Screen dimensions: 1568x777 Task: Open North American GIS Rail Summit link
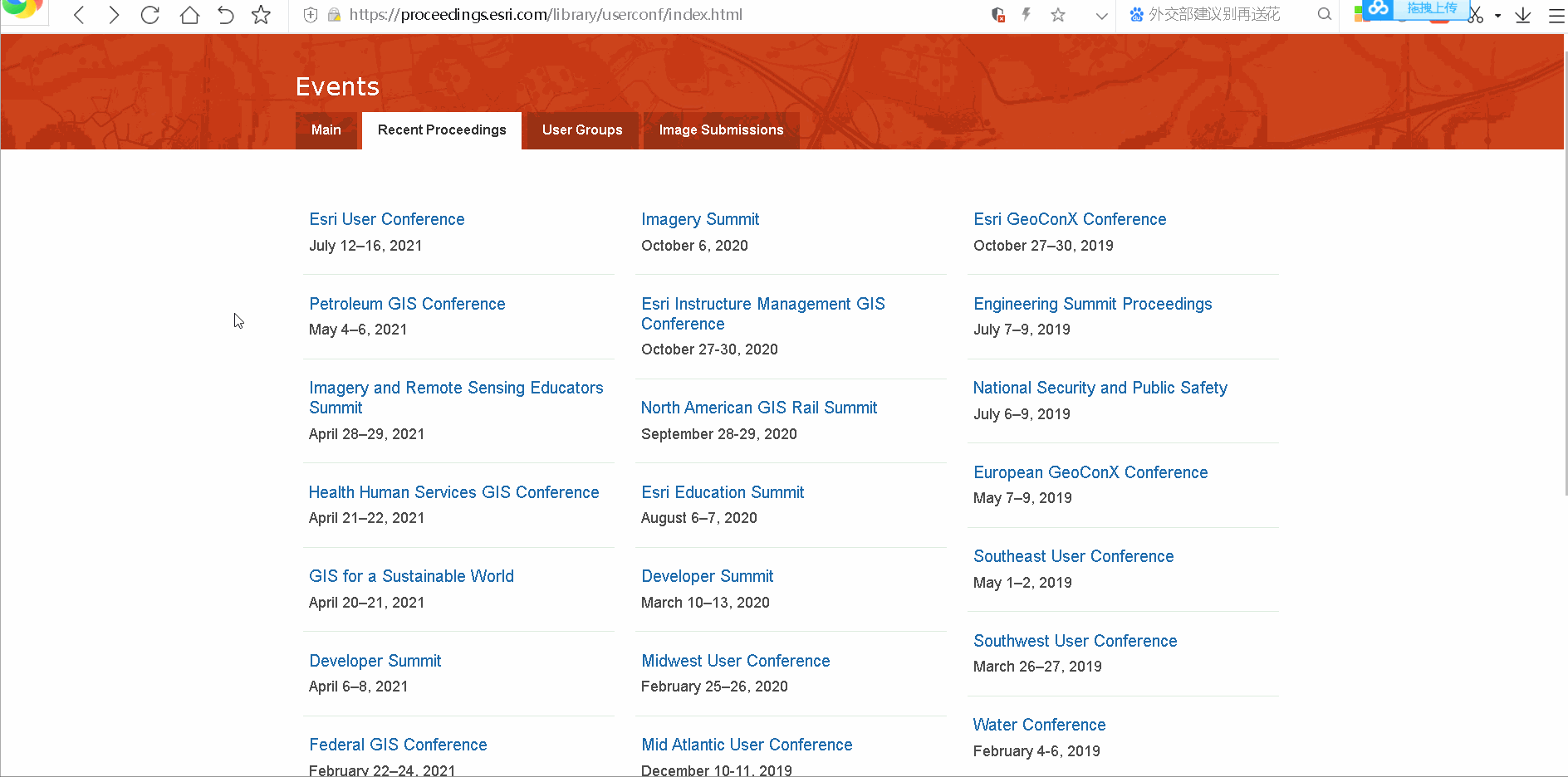759,408
